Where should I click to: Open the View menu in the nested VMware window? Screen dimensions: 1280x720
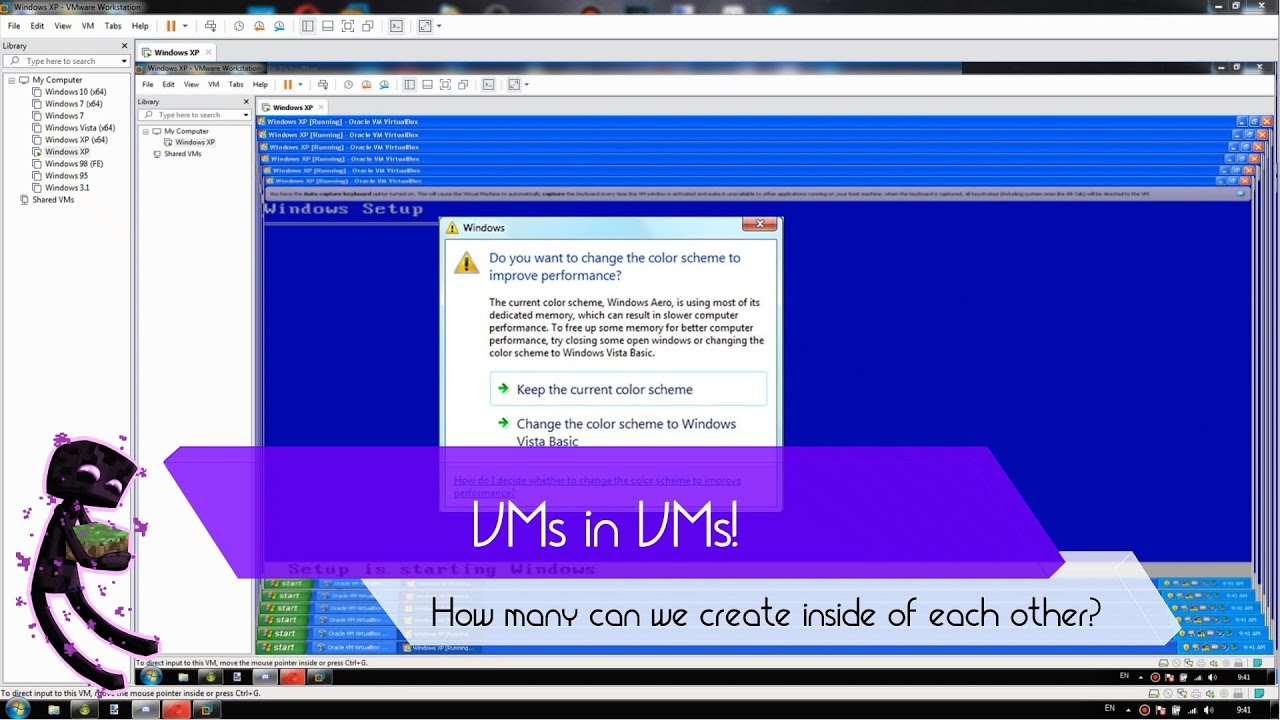point(191,85)
